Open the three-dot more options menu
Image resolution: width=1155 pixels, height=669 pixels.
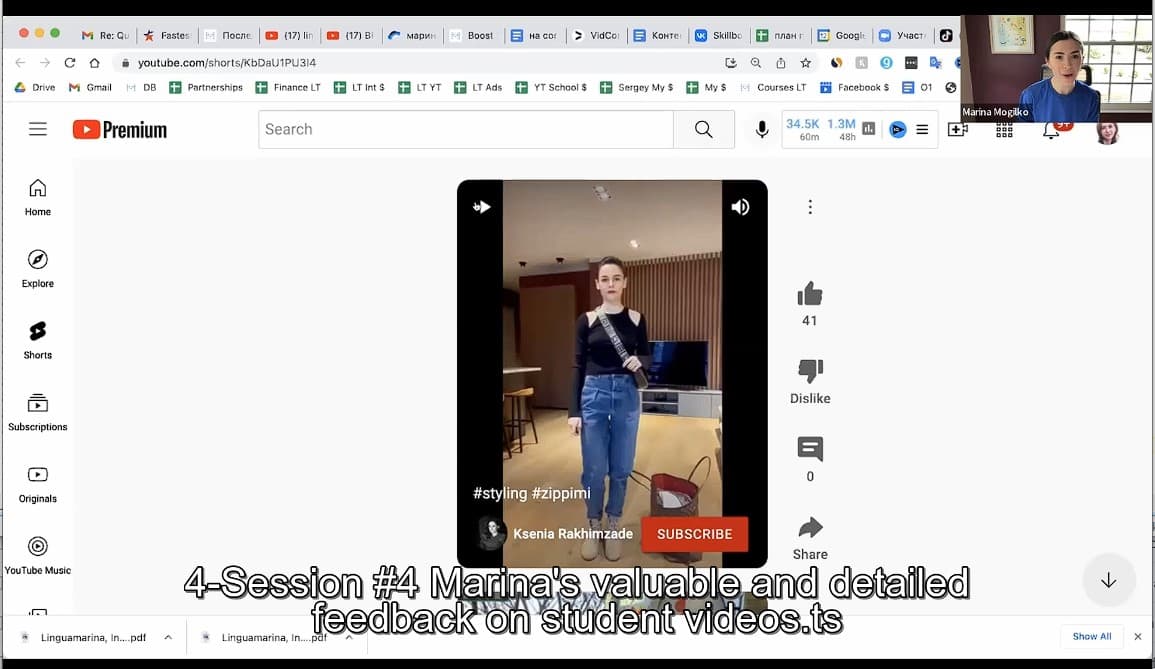(809, 207)
